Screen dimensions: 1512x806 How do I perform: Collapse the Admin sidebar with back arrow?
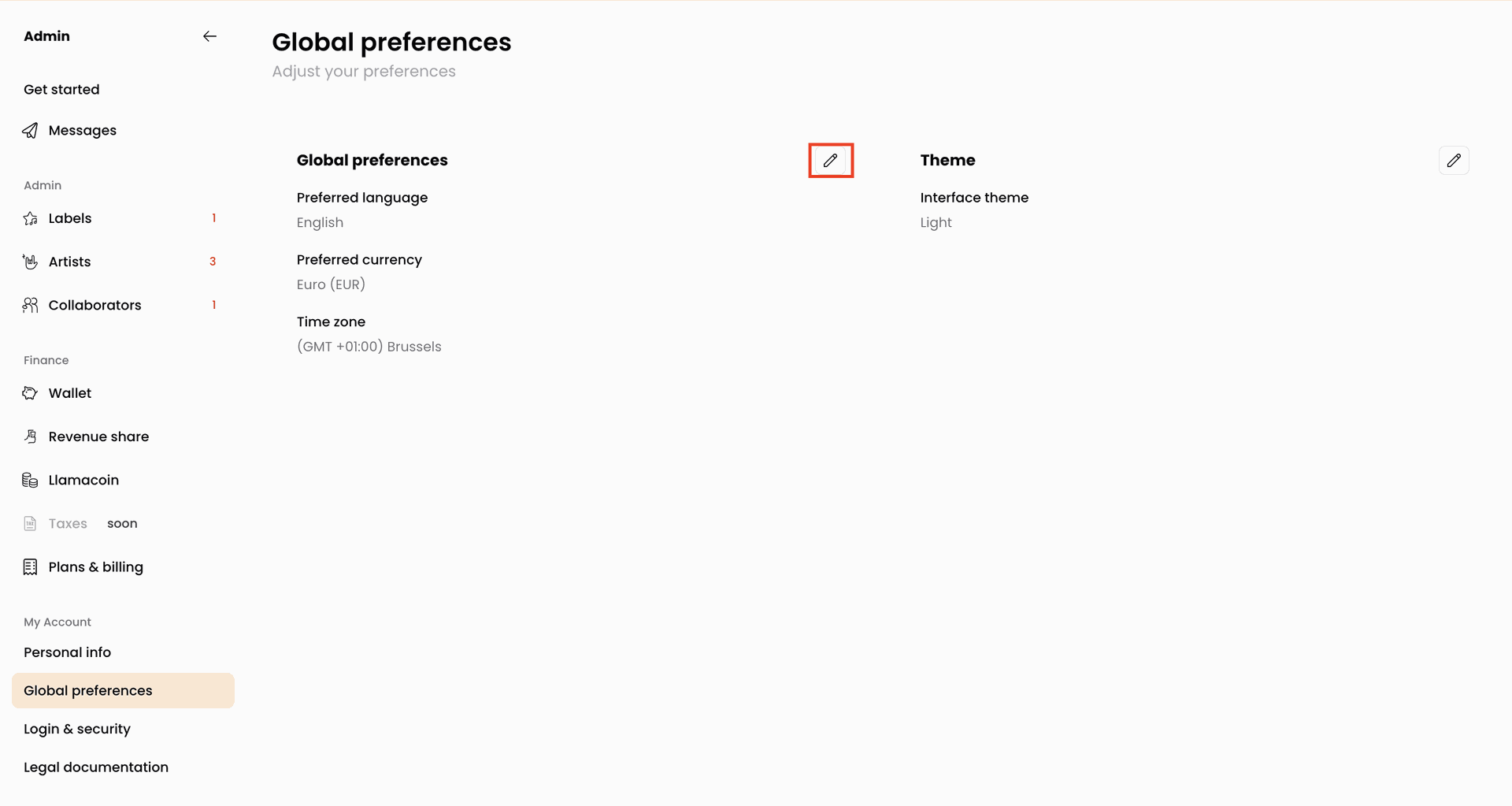[x=209, y=36]
